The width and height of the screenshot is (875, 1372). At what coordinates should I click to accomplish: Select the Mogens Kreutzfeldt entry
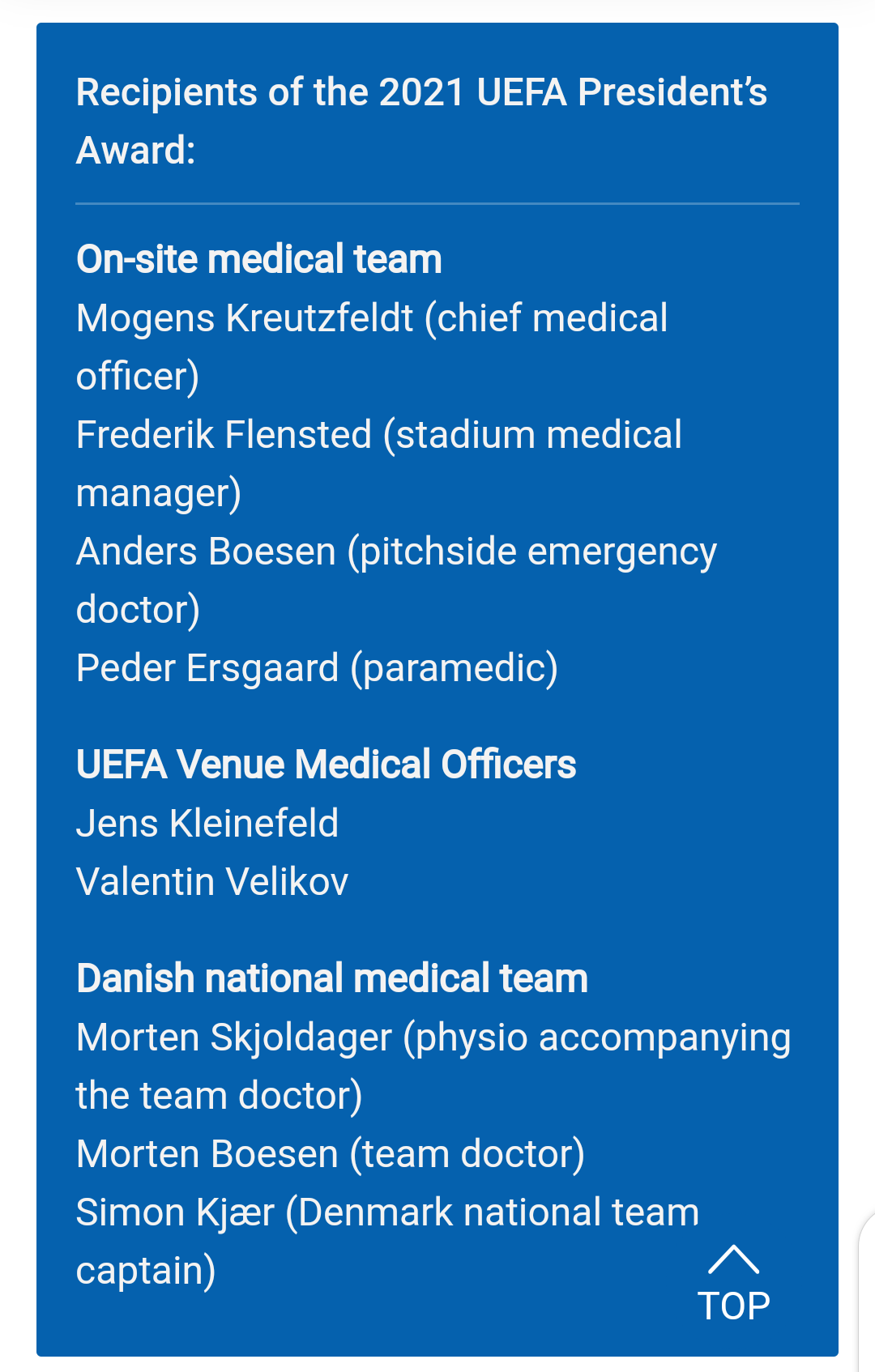pos(372,347)
